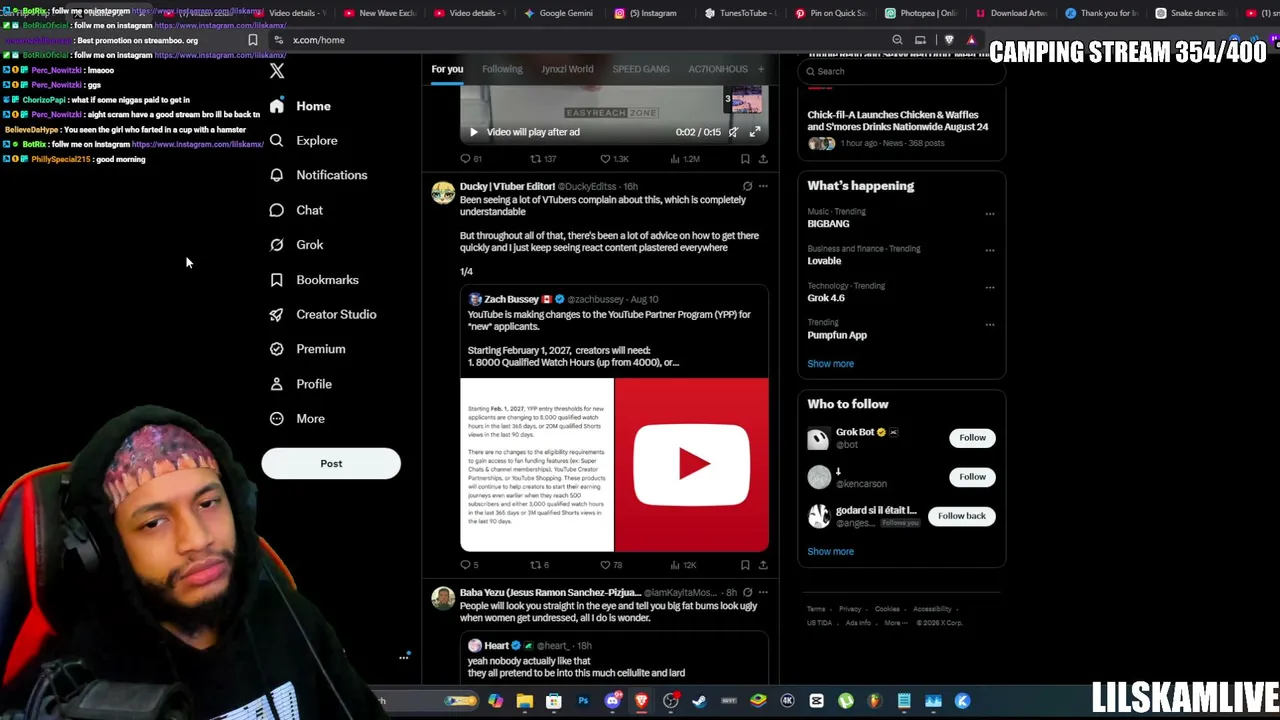The image size is (1280, 720).
Task: Open File Explorer from the taskbar
Action: point(525,701)
